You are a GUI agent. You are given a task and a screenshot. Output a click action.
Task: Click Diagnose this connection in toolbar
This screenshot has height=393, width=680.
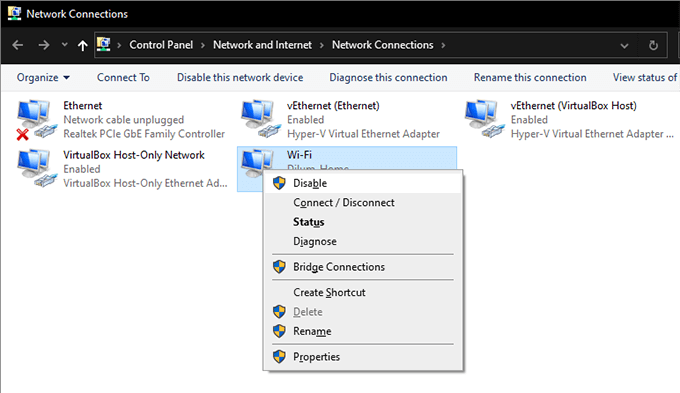point(388,78)
